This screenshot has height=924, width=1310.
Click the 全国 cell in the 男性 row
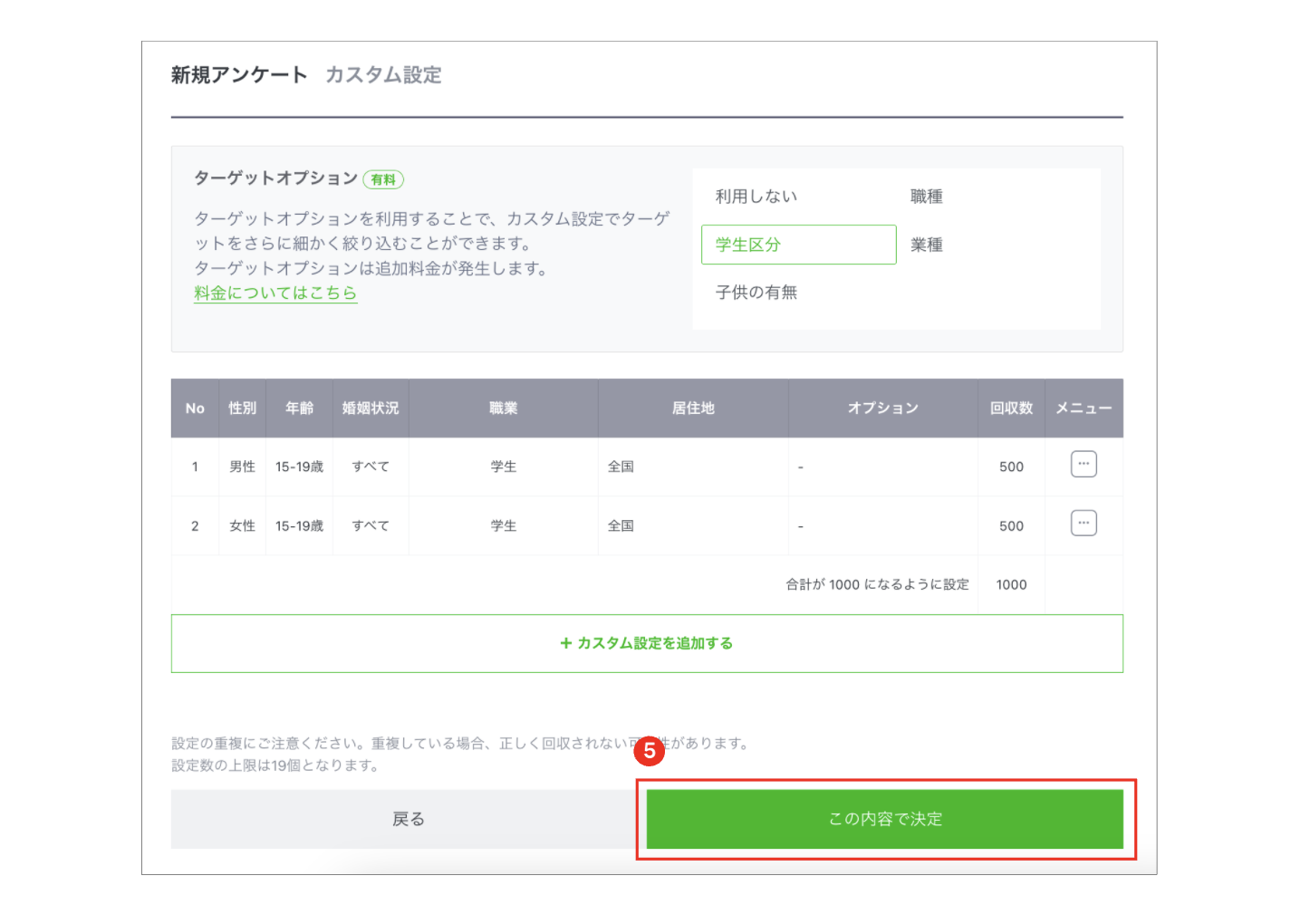click(x=693, y=467)
